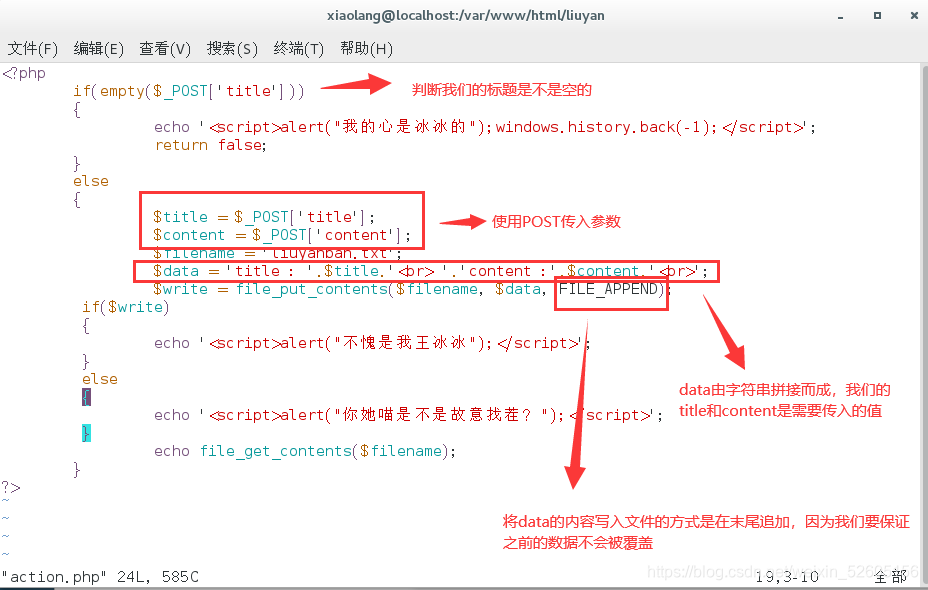Click the first 'else' keyword
The image size is (928, 590).
(x=91, y=181)
